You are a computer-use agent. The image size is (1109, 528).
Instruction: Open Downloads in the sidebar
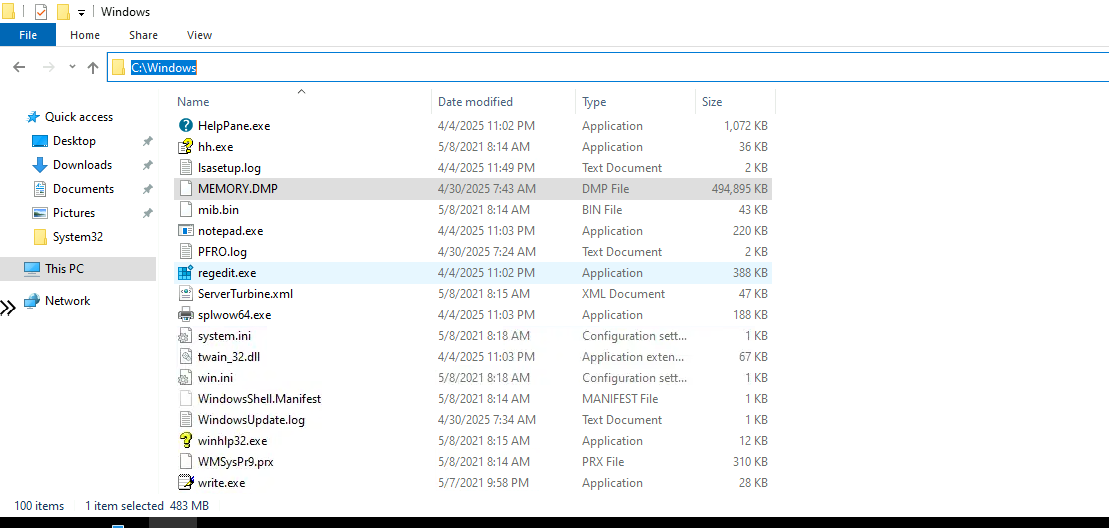82,165
